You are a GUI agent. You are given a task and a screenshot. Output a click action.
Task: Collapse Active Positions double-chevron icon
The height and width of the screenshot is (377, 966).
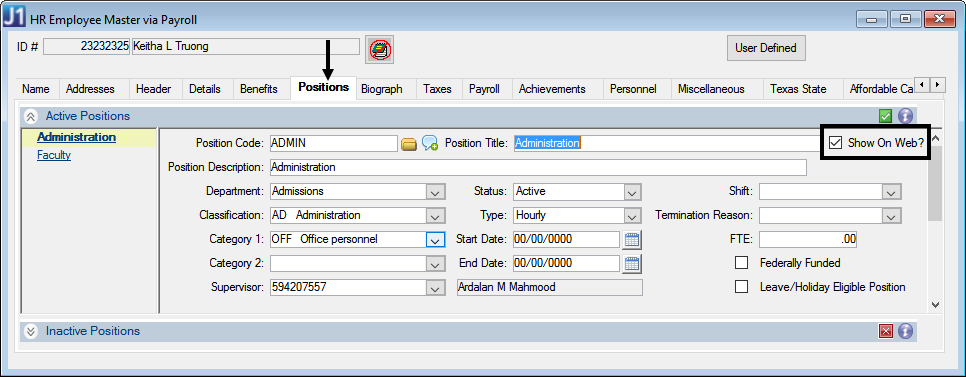tap(31, 116)
